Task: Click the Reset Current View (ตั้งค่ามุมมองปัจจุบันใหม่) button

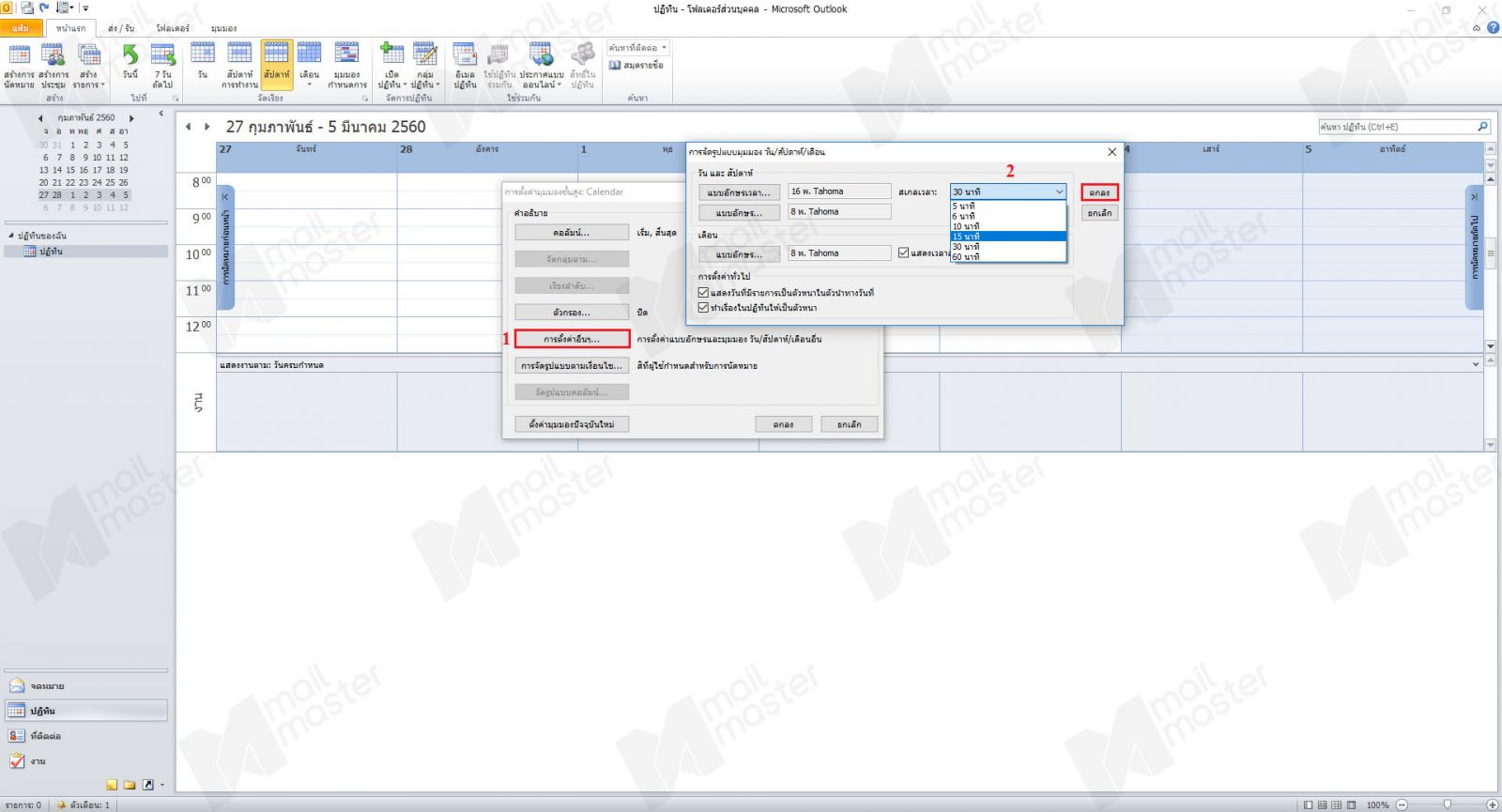Action: coord(572,424)
